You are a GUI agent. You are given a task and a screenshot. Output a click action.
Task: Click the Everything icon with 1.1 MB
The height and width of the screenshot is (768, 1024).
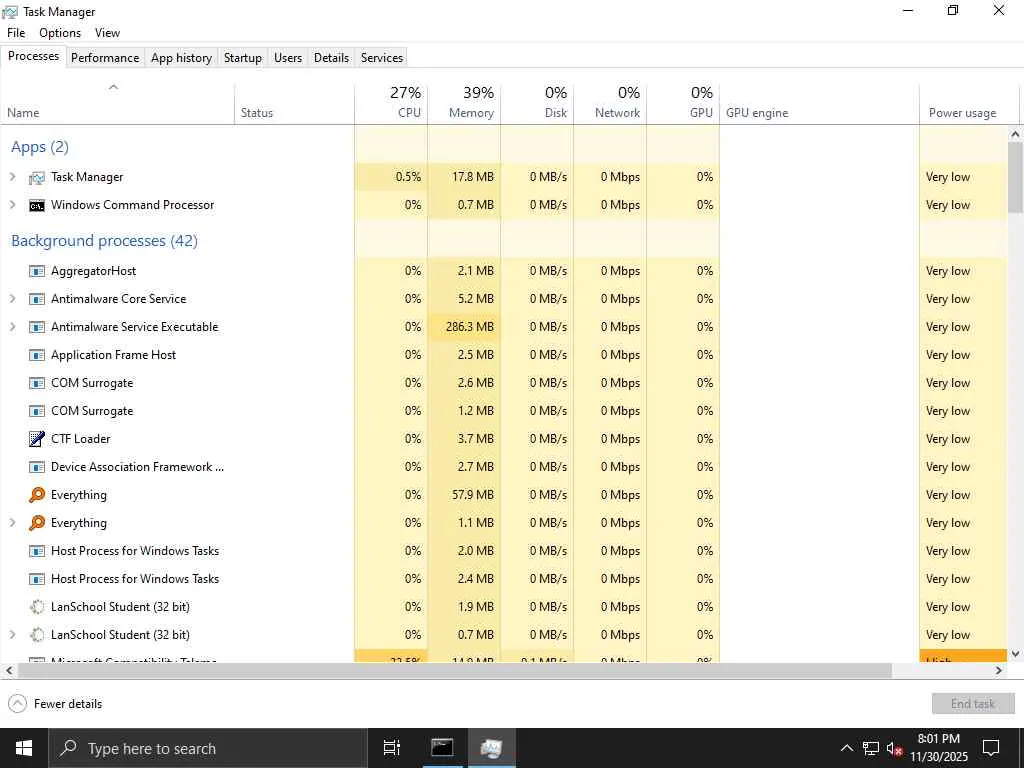(37, 523)
